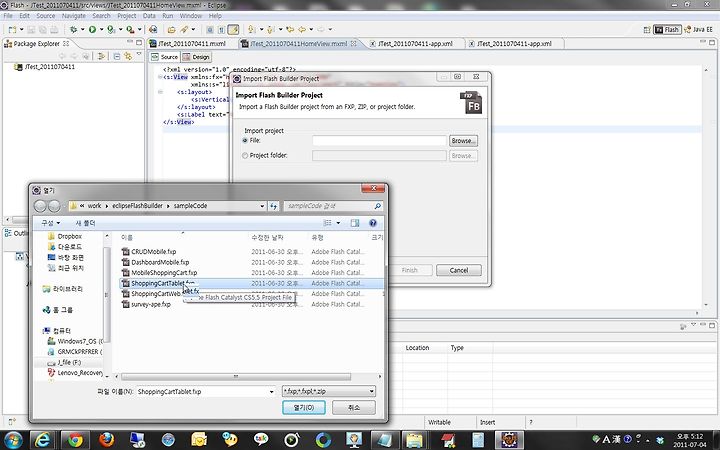The image size is (720, 450).
Task: Switch to the Source mode tab
Action: click(x=165, y=57)
